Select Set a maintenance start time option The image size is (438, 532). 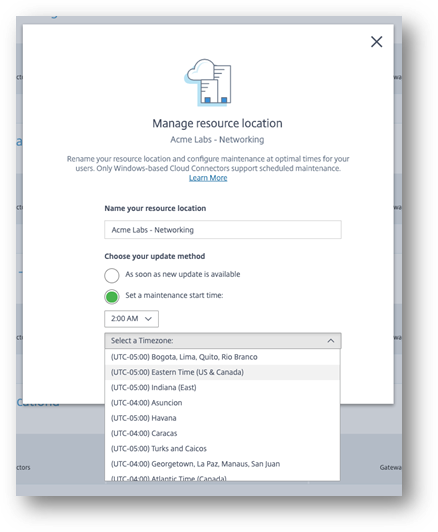[x=112, y=297]
